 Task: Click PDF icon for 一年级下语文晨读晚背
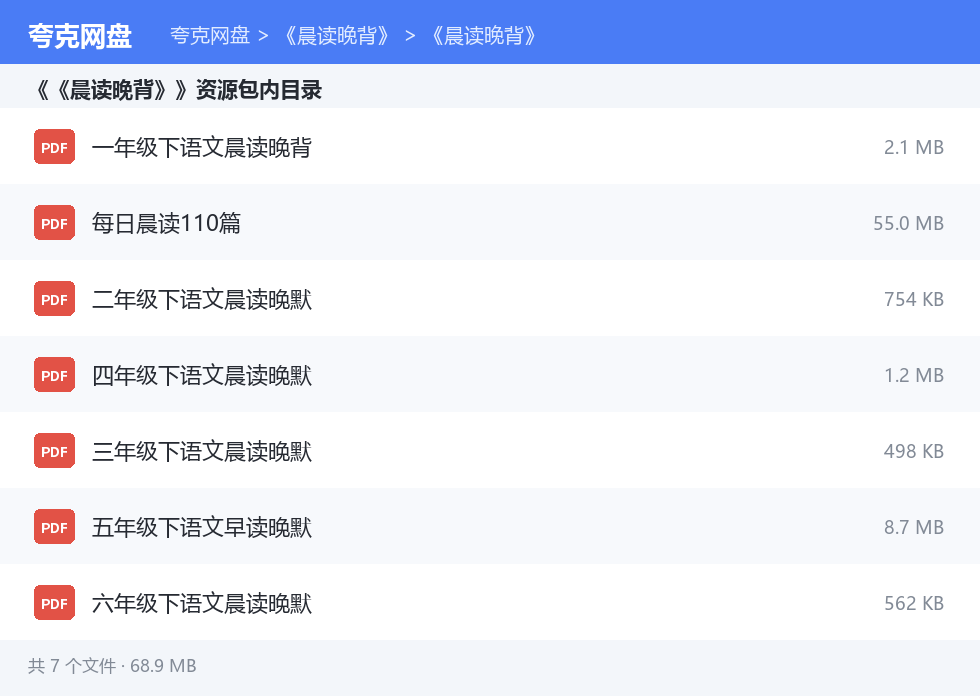coord(54,147)
